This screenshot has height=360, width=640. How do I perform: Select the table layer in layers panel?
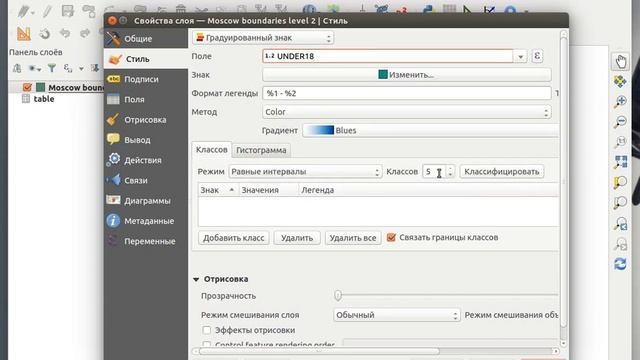(44, 99)
